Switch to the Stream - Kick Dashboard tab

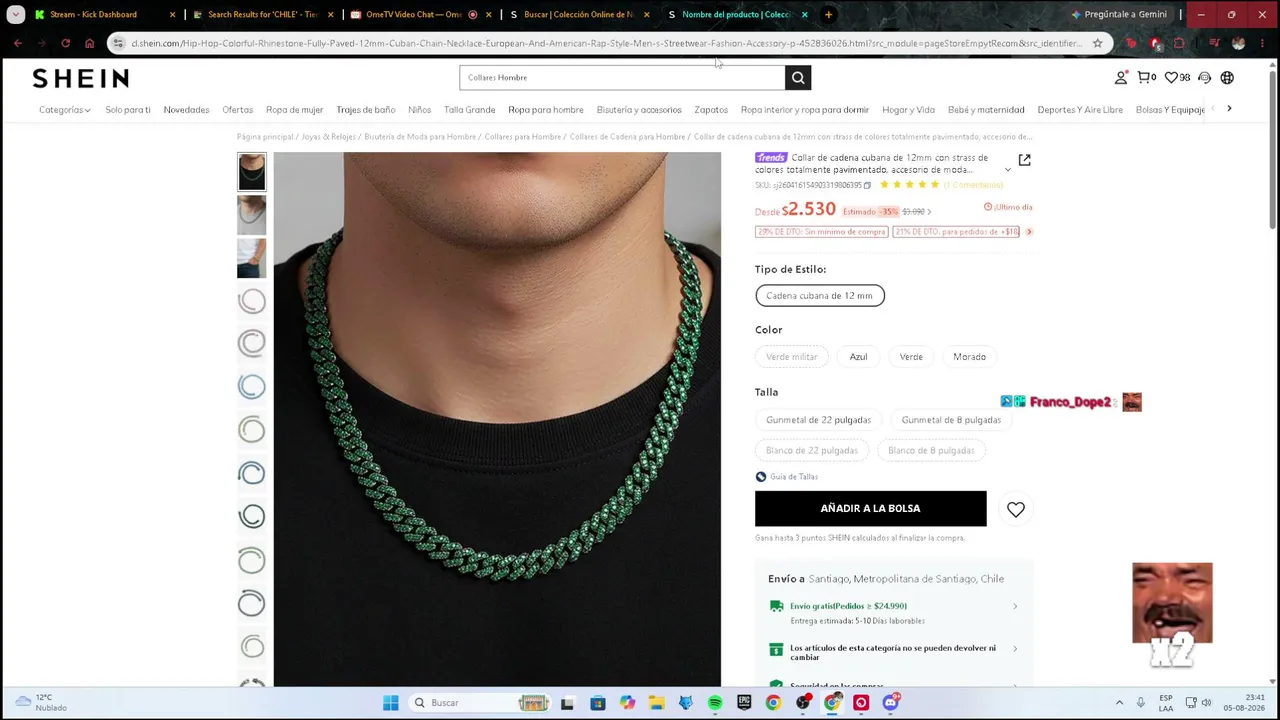106,15
